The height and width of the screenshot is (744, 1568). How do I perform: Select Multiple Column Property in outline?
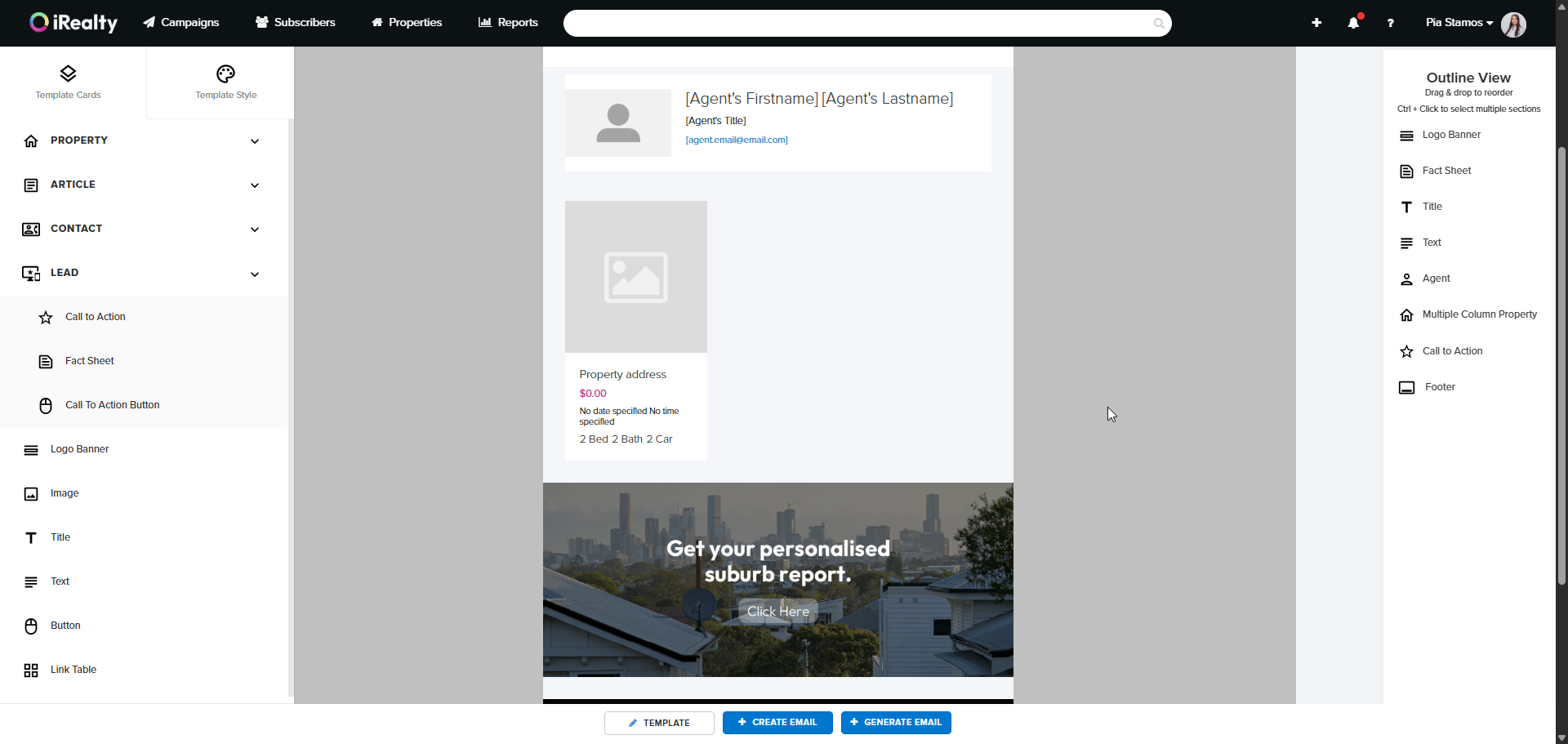(x=1478, y=314)
